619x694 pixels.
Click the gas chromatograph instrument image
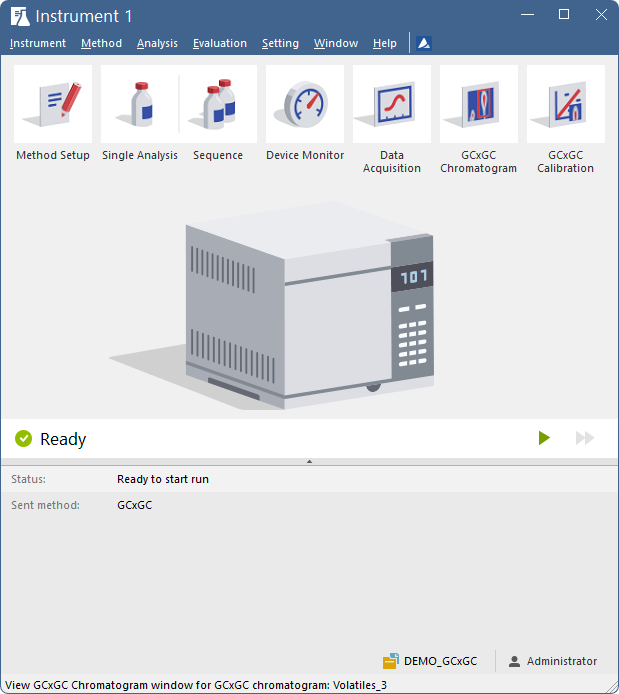[x=310, y=305]
